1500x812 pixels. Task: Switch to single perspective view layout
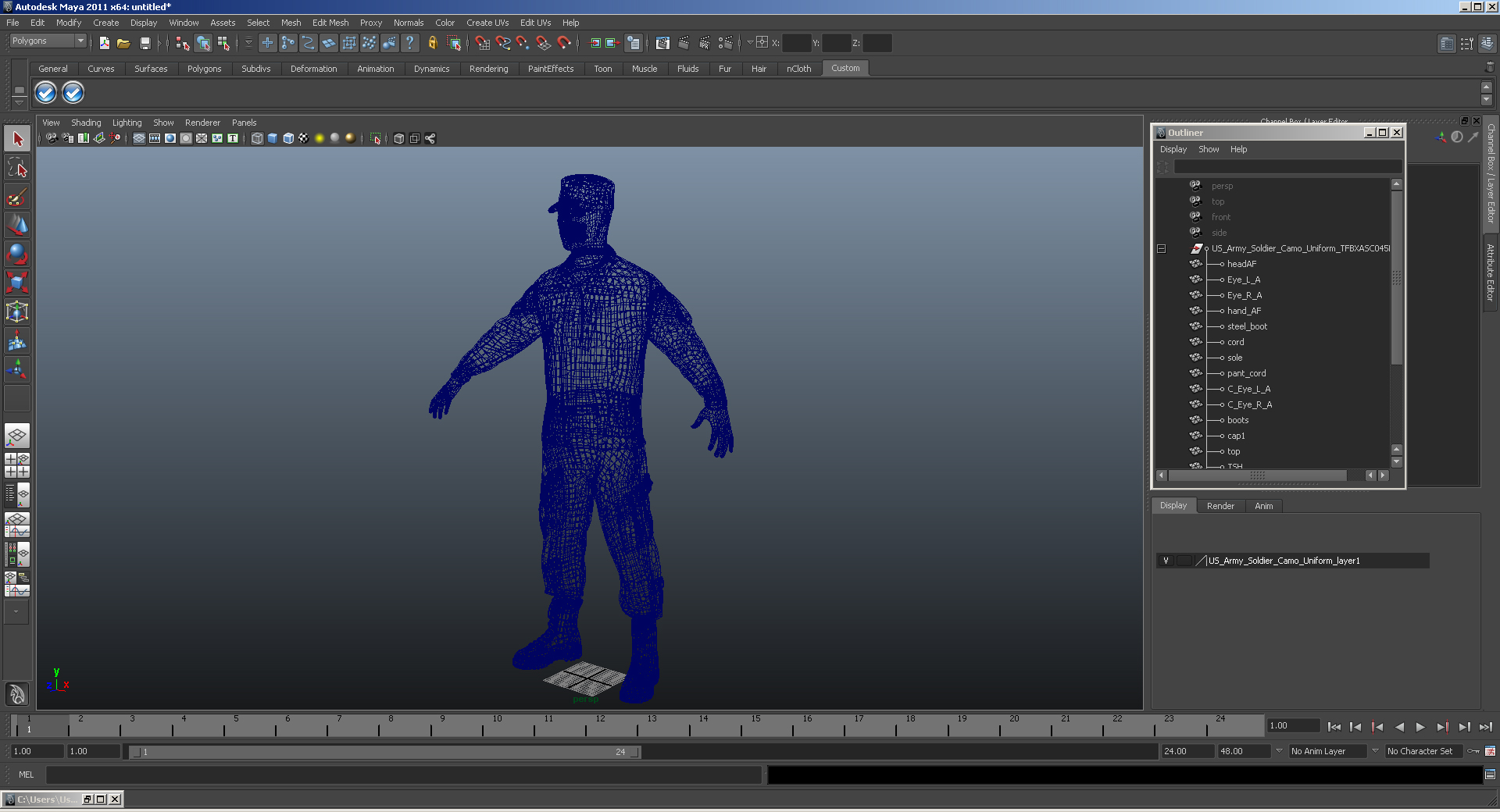point(17,436)
